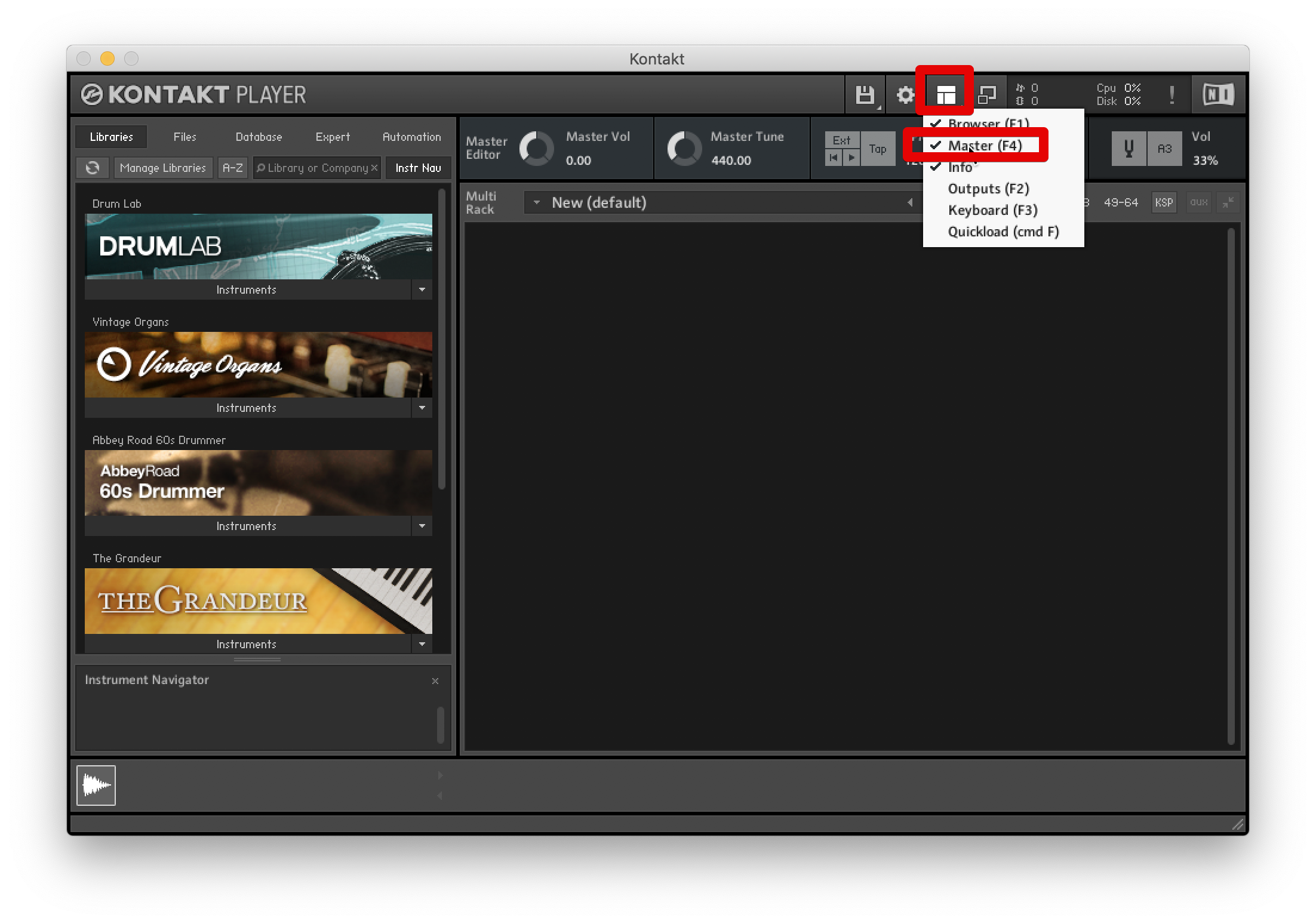Toggle the KSP script button
The height and width of the screenshot is (924, 1316).
coord(1164,203)
